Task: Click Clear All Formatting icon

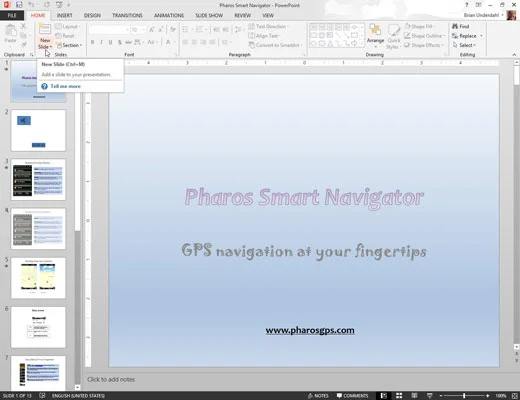Action: click(173, 30)
